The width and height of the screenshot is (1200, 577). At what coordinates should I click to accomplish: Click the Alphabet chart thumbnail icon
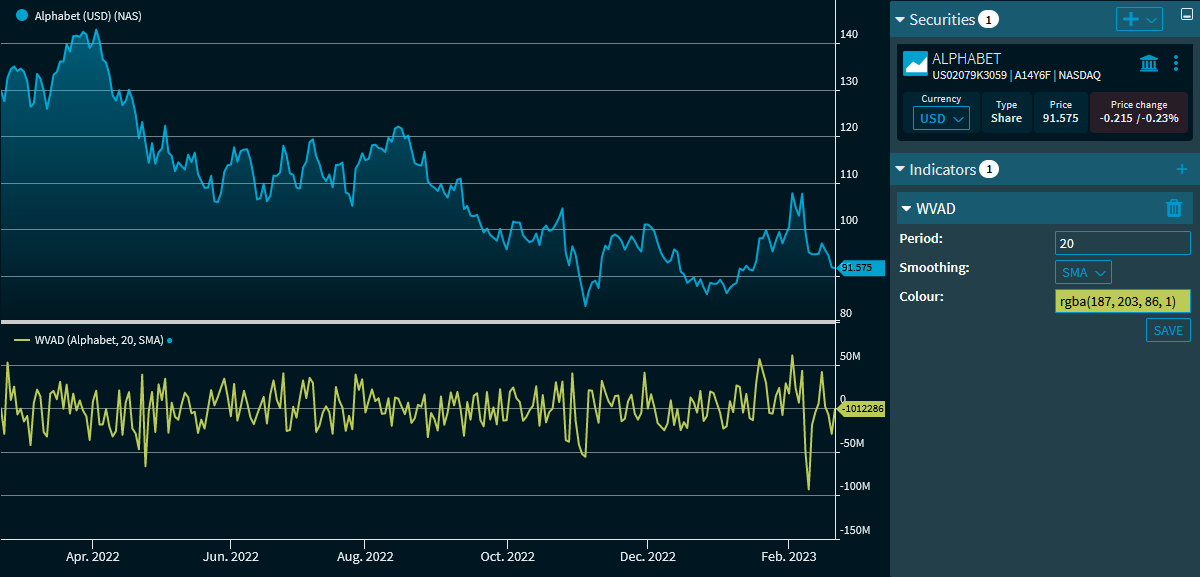[915, 64]
